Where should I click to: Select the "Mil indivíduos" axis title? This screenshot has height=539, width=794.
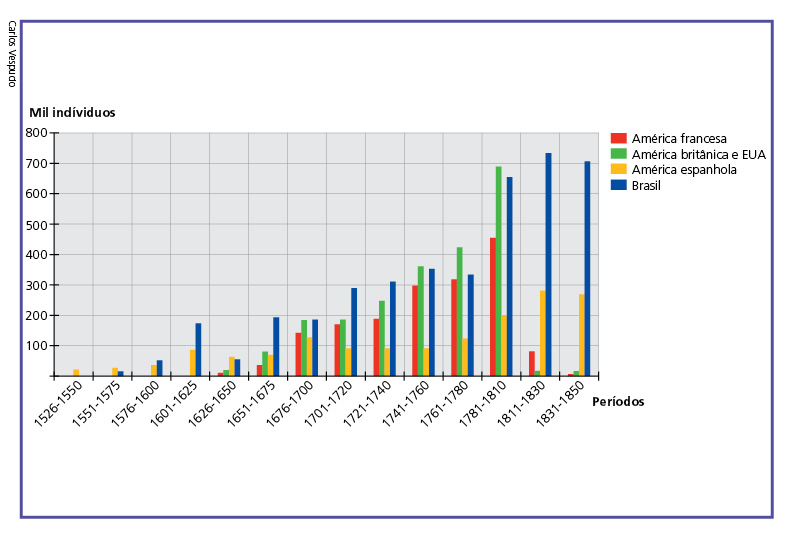[x=72, y=112]
